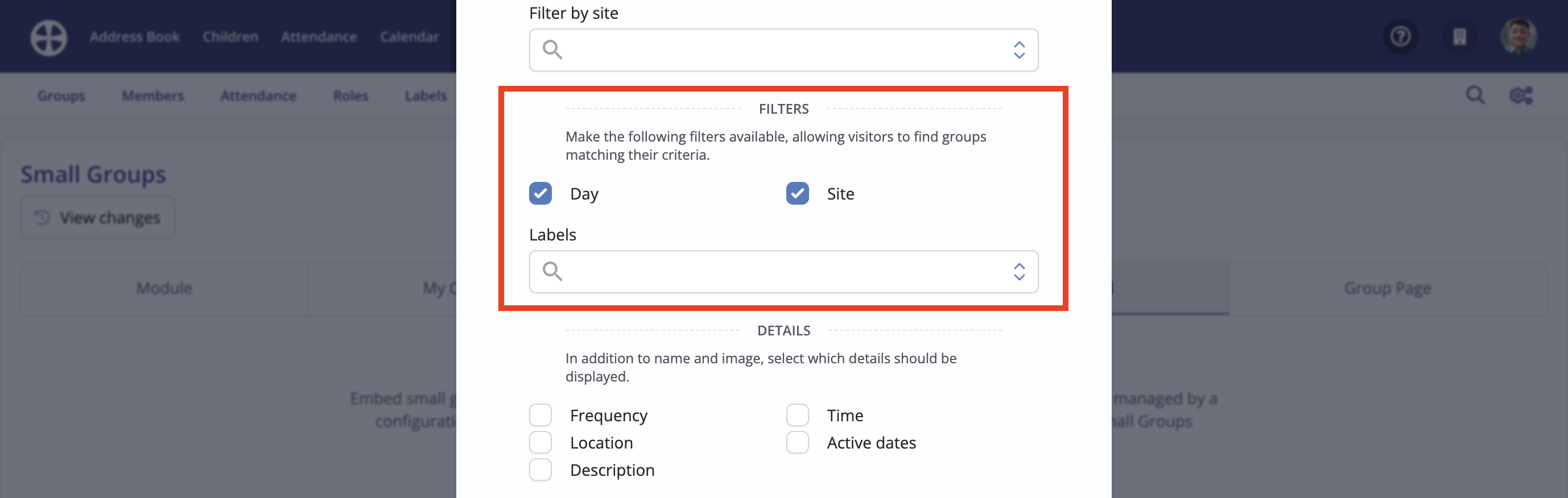Viewport: 1568px width, 498px height.
Task: Click the bookmark icon in header
Action: [x=1460, y=37]
